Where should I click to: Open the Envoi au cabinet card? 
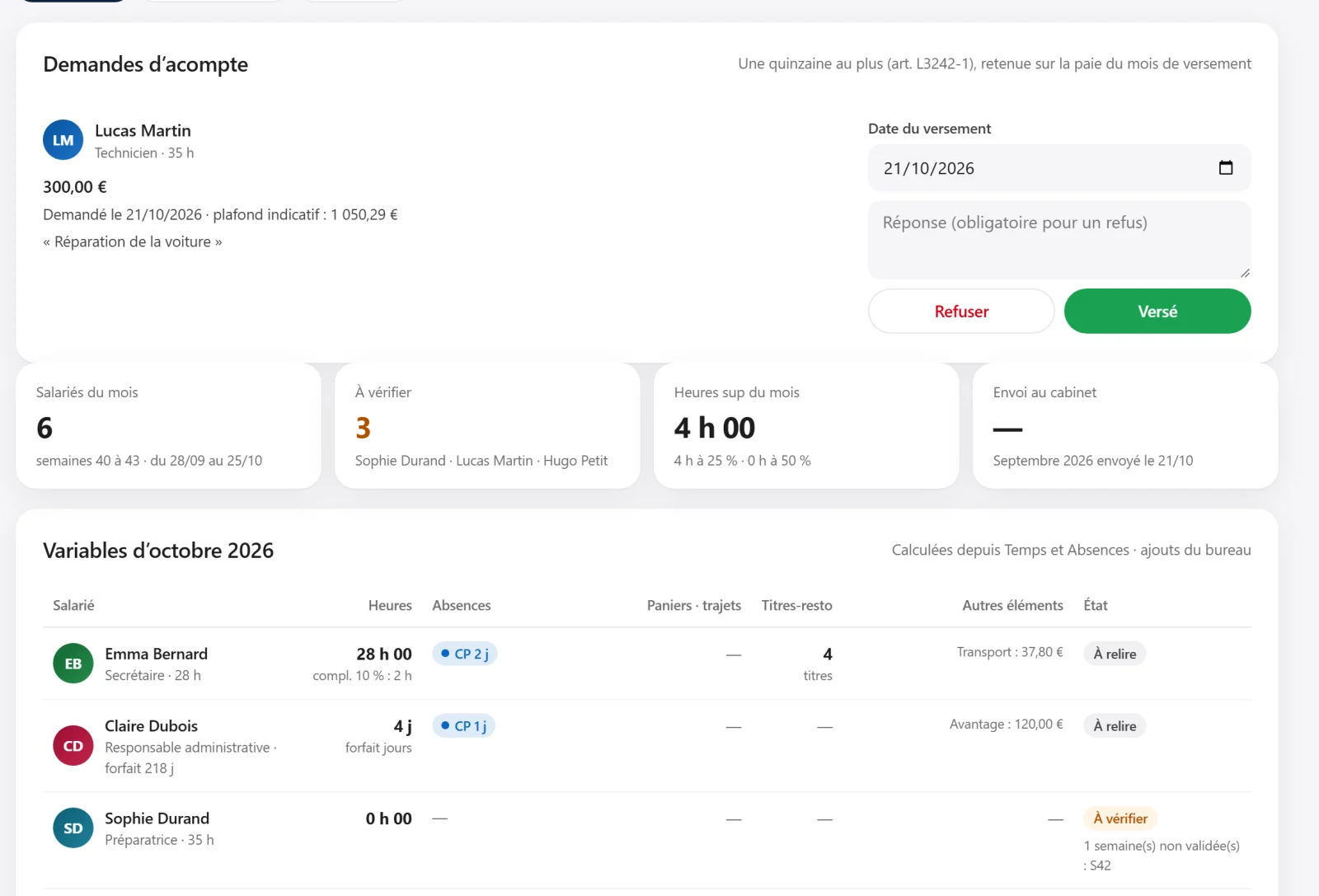point(1125,426)
